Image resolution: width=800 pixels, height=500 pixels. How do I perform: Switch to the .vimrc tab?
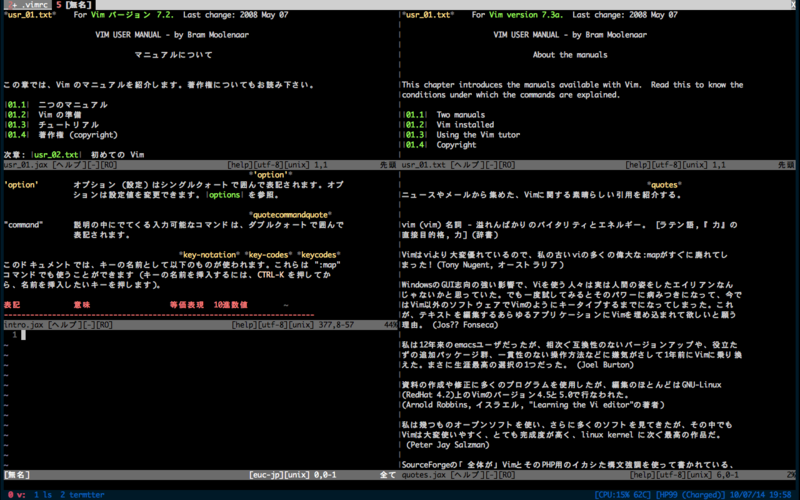(x=28, y=5)
